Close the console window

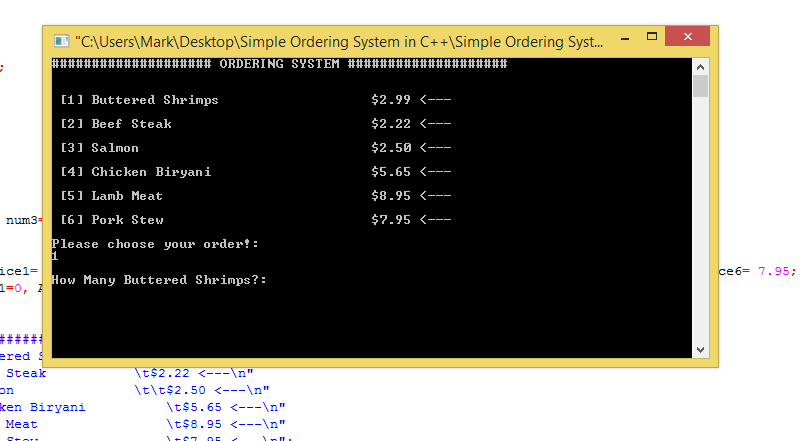[x=687, y=36]
